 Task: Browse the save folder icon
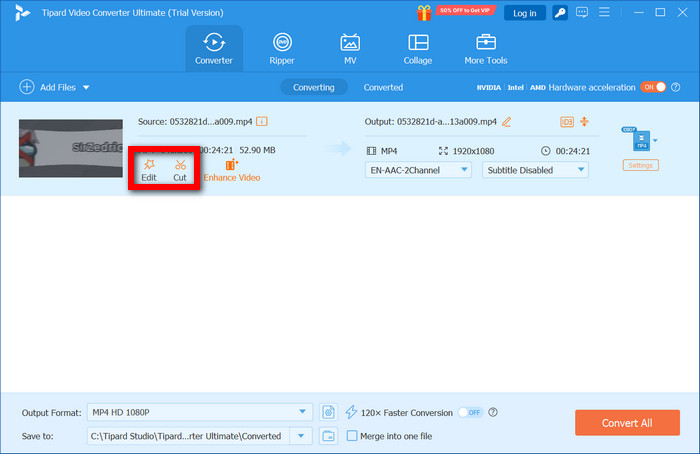[329, 435]
